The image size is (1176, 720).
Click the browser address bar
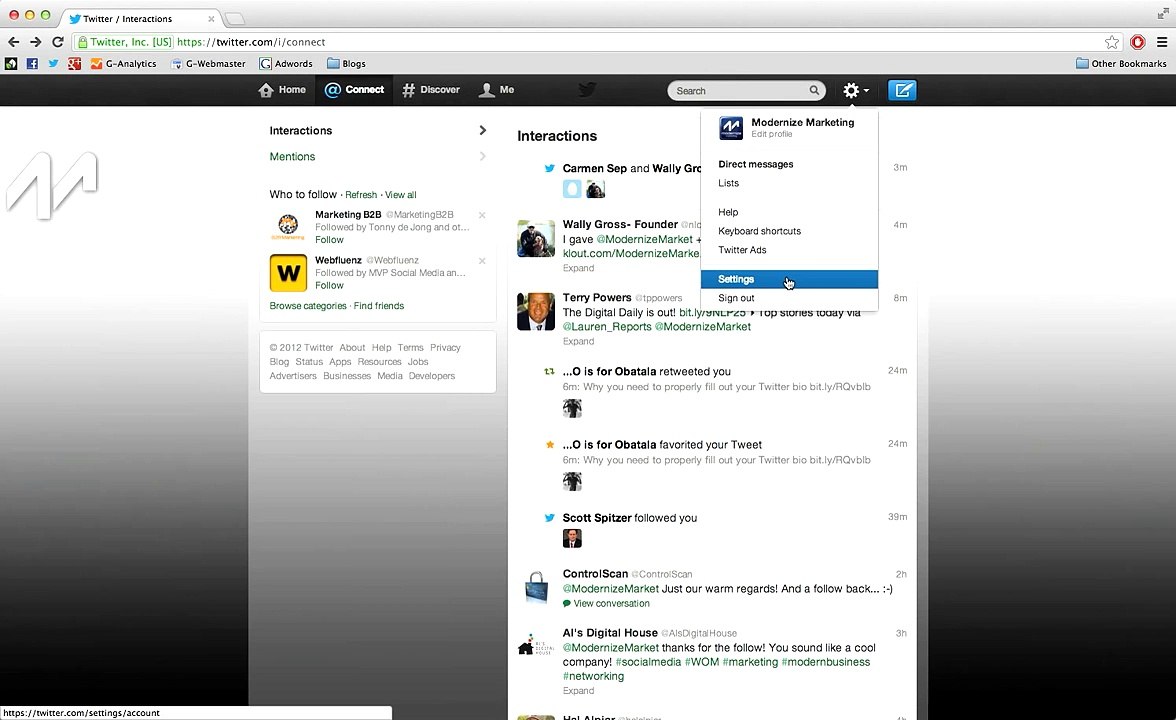585,42
